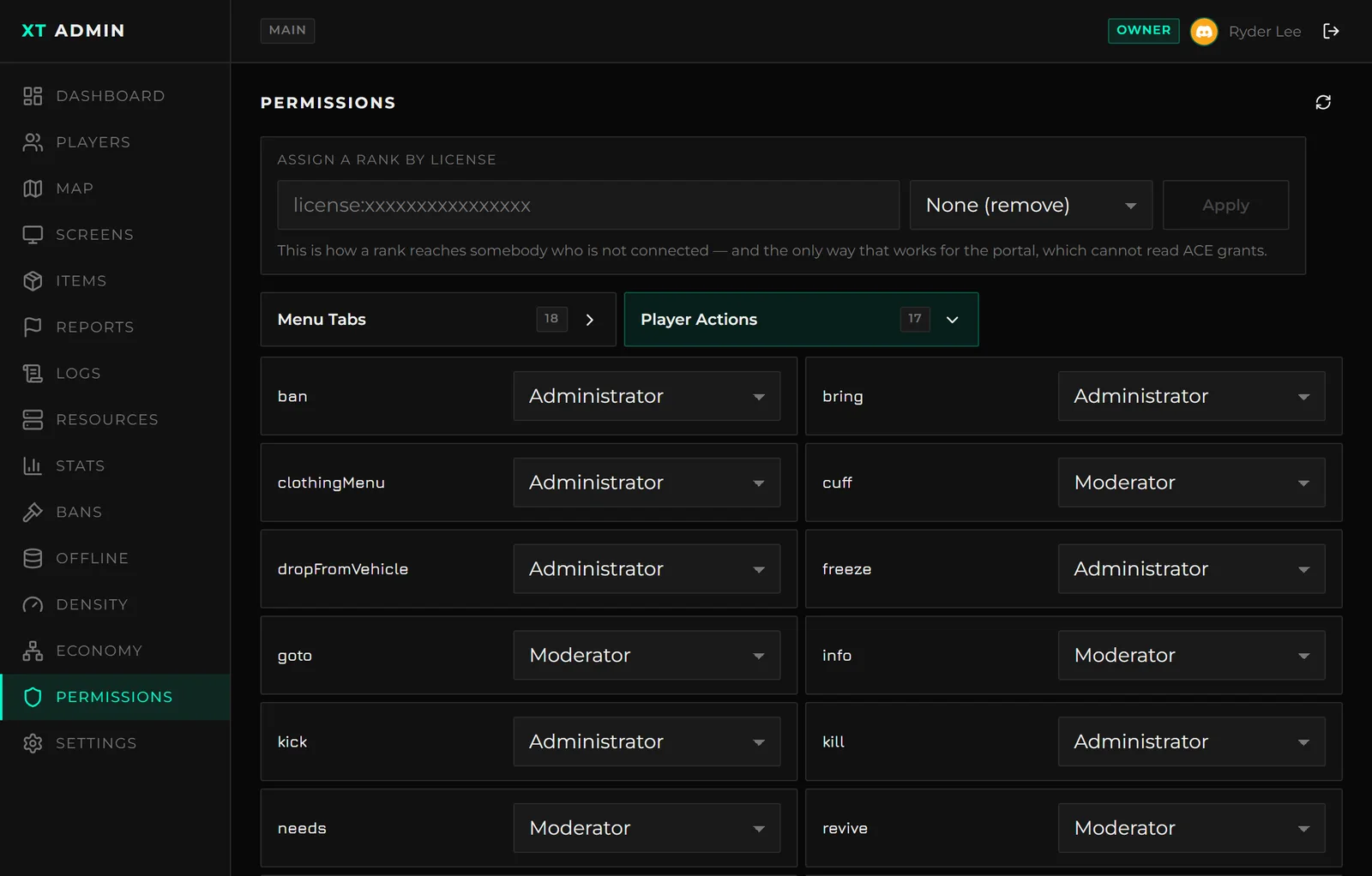The width and height of the screenshot is (1372, 876).
Task: Click the Permissions shield icon
Action: coord(33,698)
